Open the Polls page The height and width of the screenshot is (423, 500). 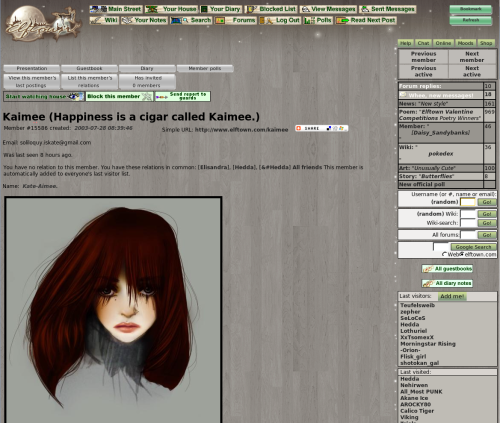(318, 20)
